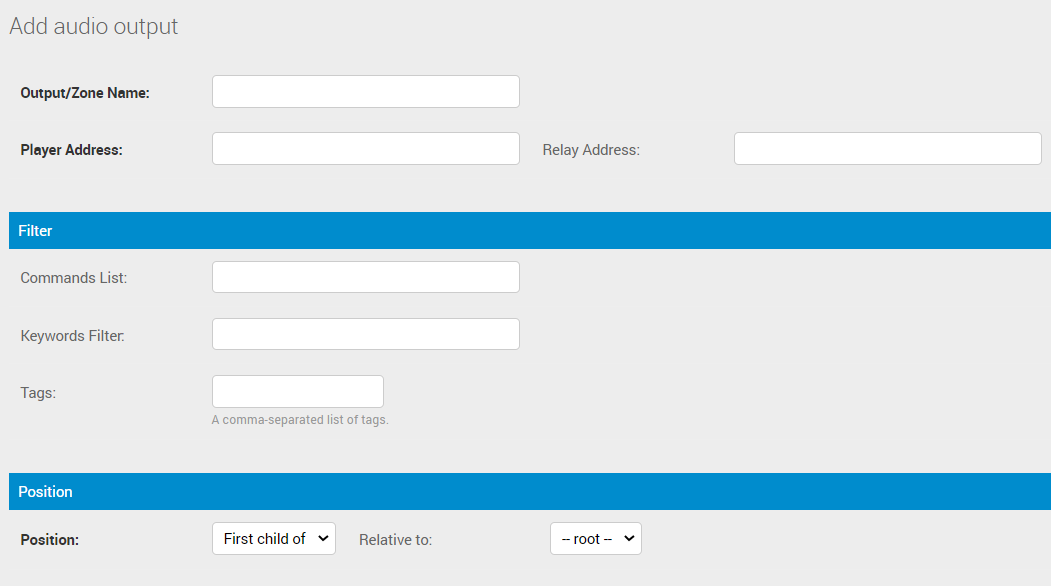The image size is (1051, 586).
Task: Click the Relay Address input field
Action: click(887, 149)
